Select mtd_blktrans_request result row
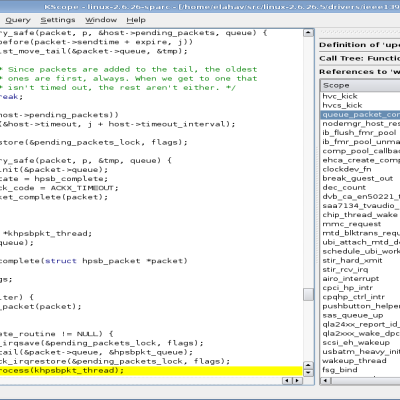Screen dimensions: 400x400 coord(360,233)
